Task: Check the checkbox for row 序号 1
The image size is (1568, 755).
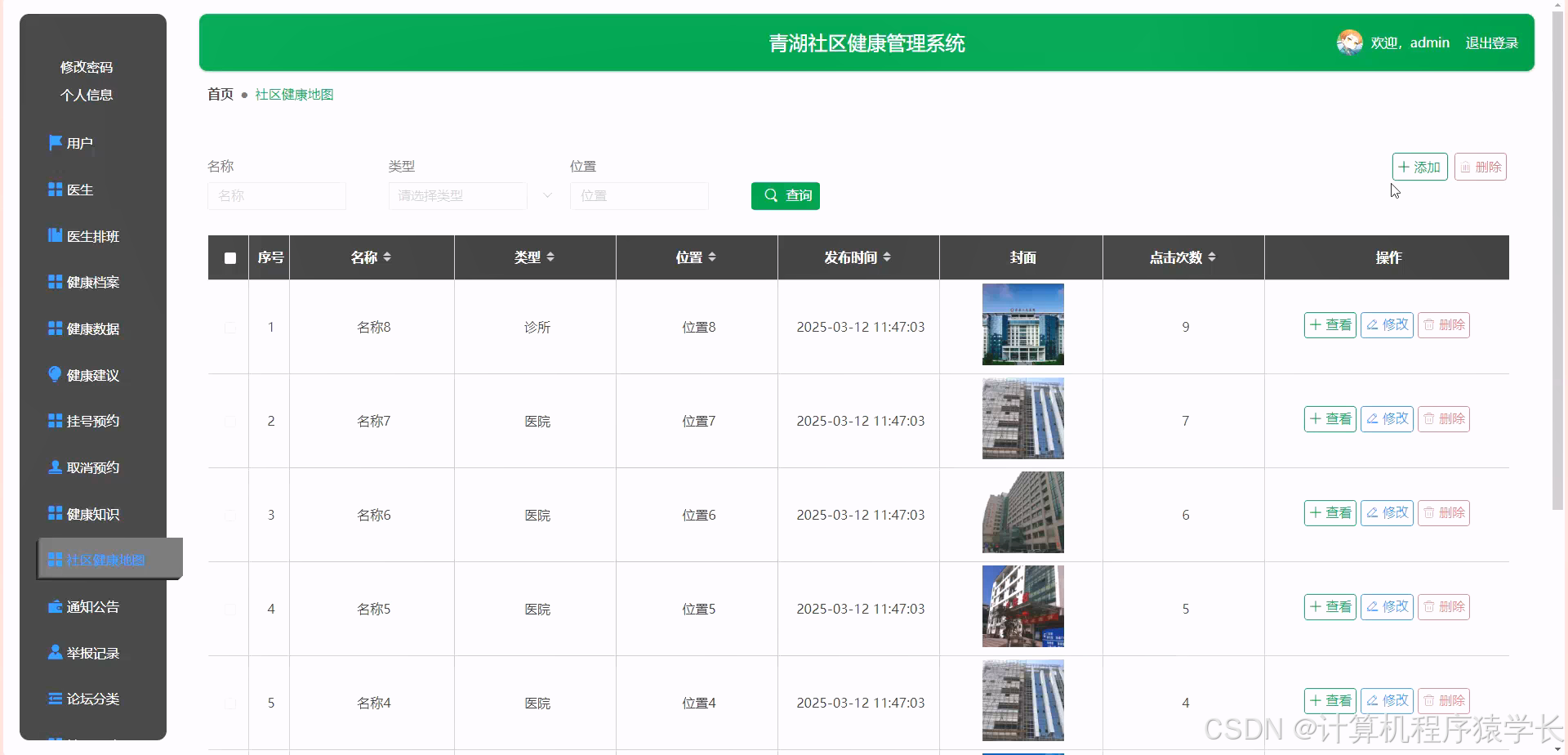Action: tap(230, 327)
